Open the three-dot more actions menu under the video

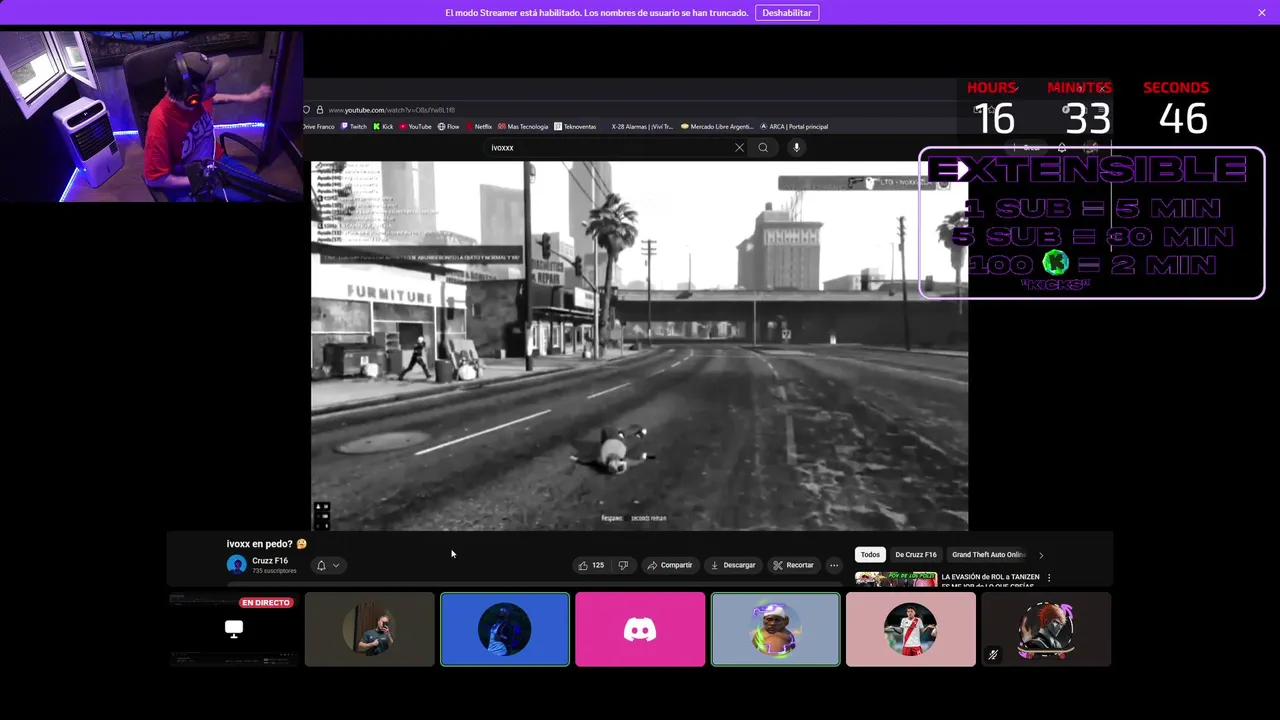pyautogui.click(x=834, y=566)
